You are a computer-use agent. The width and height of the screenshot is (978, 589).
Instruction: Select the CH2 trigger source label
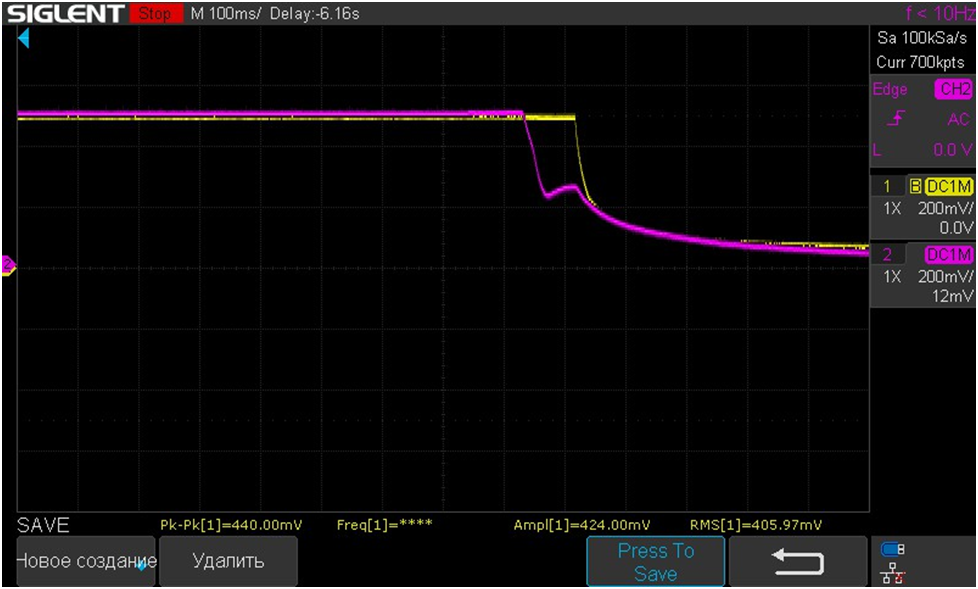[x=954, y=89]
